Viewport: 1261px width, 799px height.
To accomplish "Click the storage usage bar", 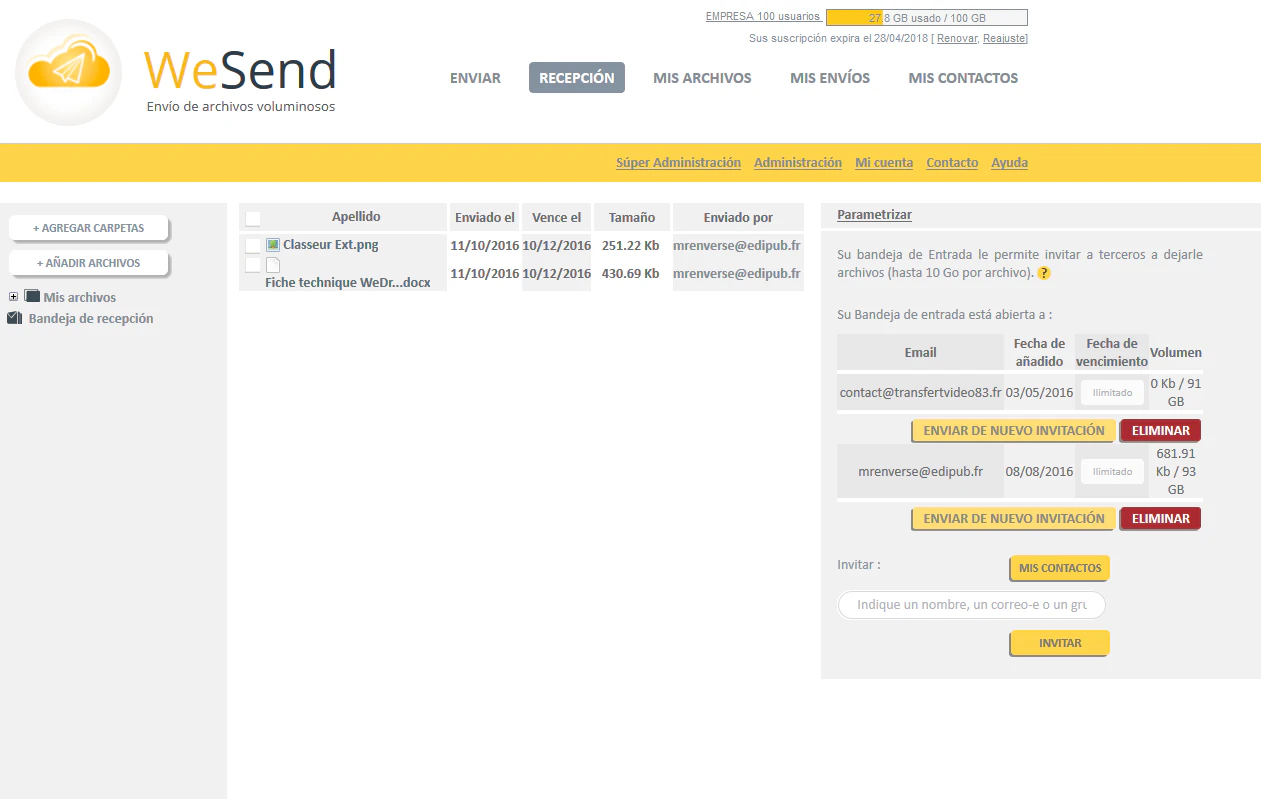I will [x=926, y=18].
